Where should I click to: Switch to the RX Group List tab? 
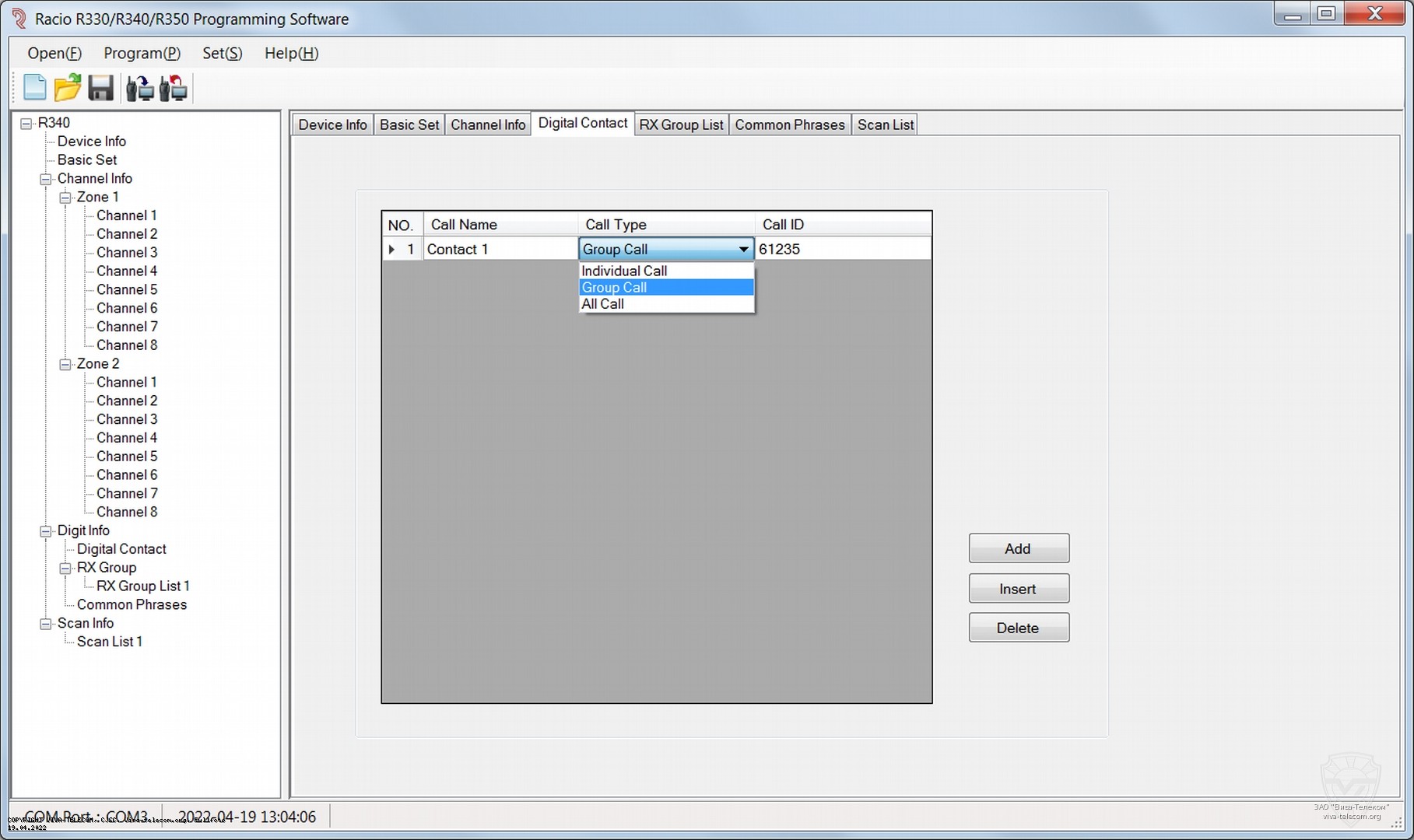coord(681,125)
